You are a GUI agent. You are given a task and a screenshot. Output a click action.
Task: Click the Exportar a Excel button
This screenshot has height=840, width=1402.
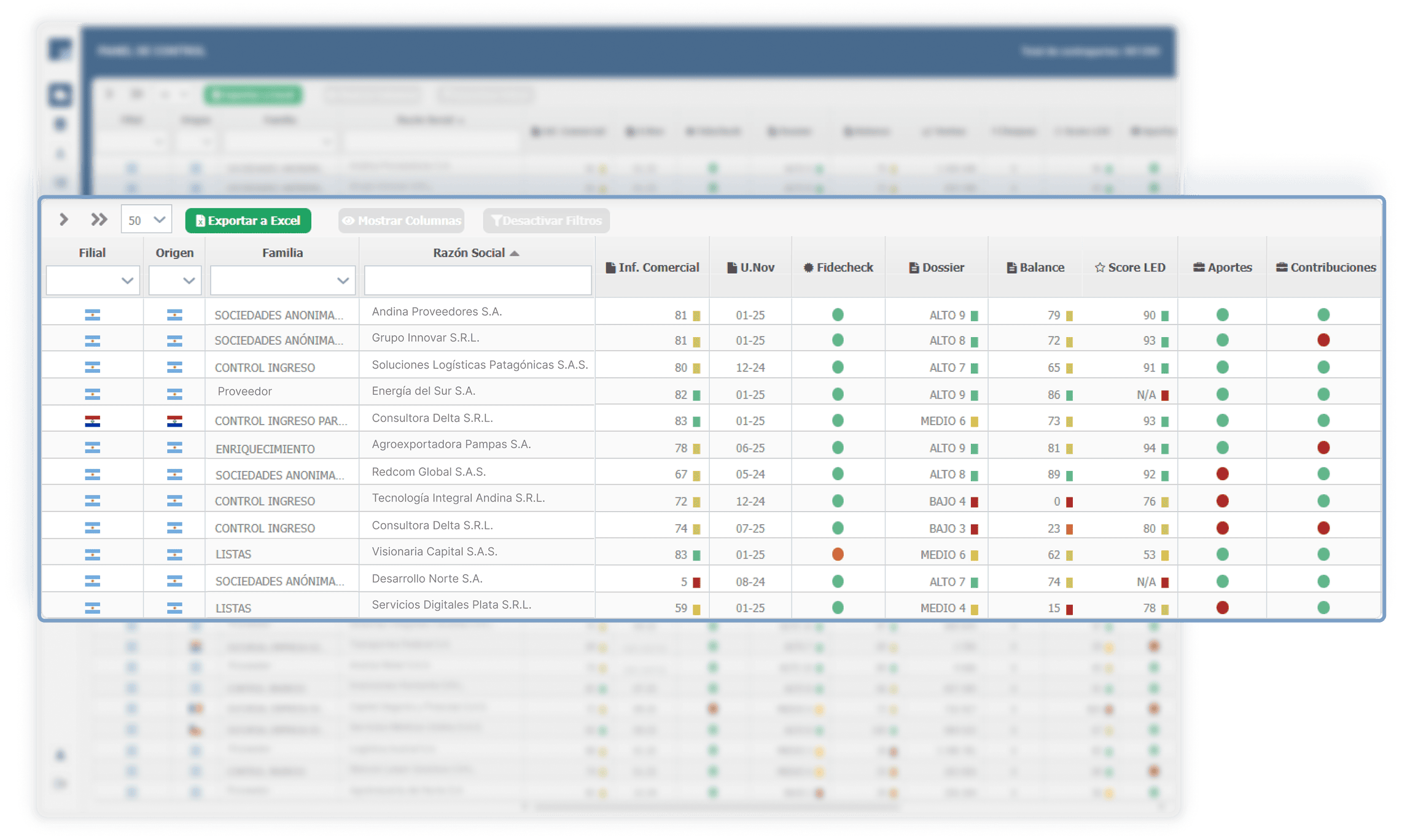(x=248, y=221)
